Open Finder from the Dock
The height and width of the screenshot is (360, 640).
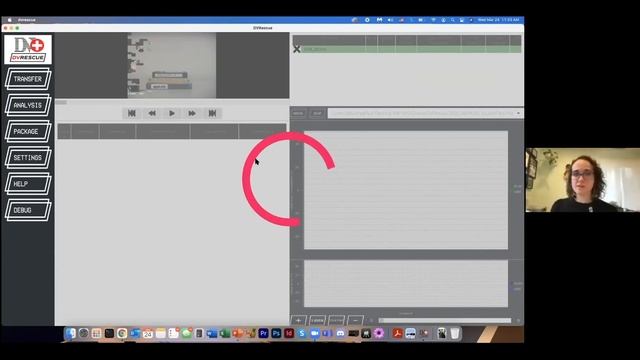click(x=71, y=333)
